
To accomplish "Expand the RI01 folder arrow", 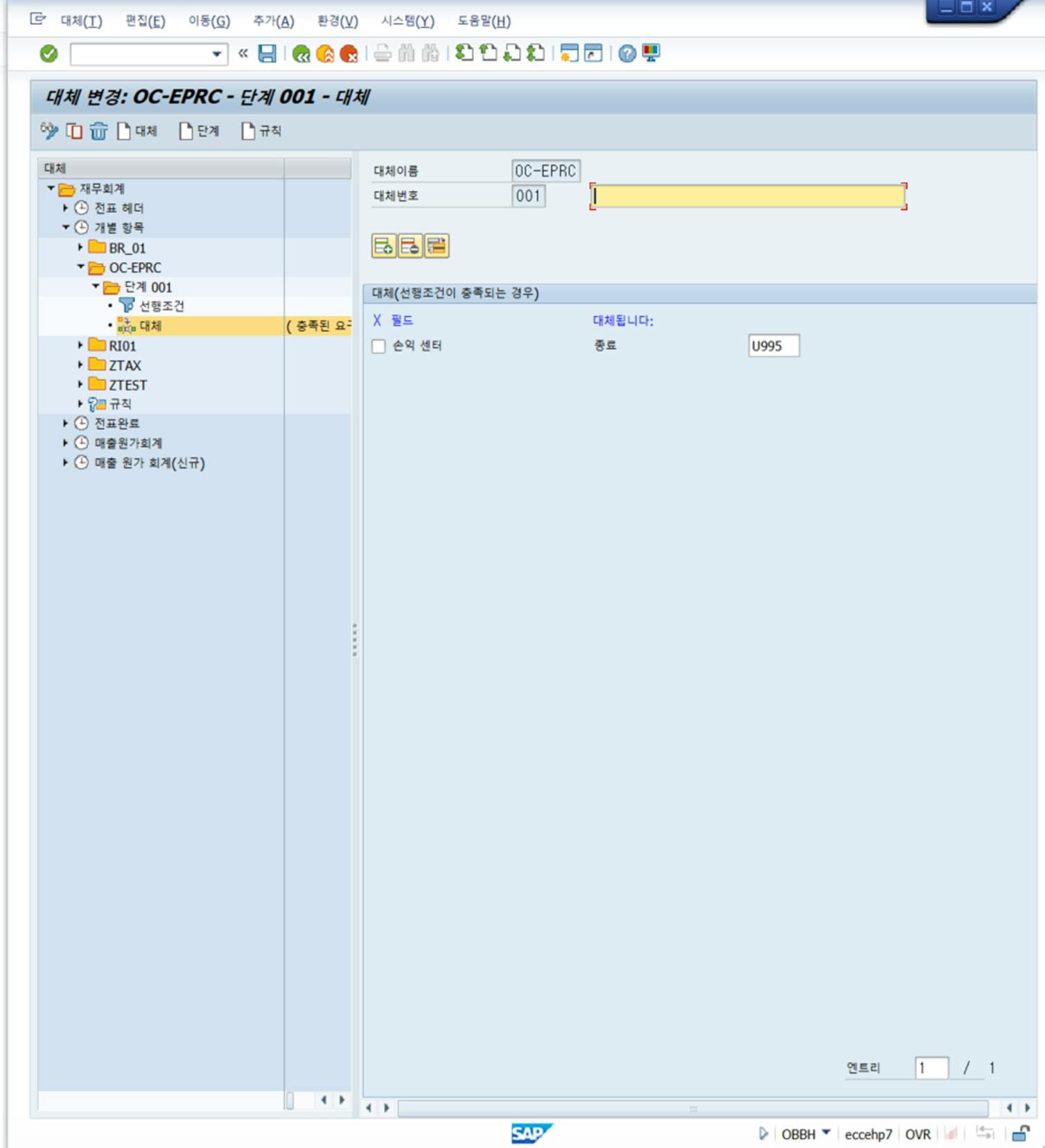I will (x=80, y=345).
